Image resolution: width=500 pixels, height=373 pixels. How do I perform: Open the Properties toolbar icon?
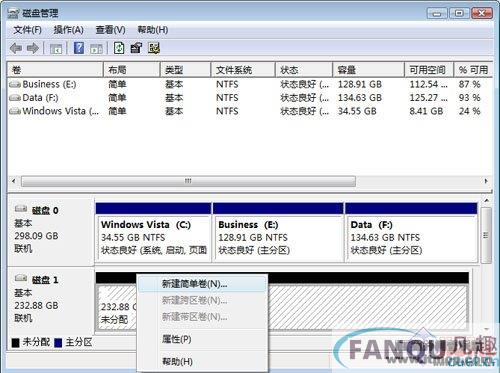pyautogui.click(x=136, y=48)
